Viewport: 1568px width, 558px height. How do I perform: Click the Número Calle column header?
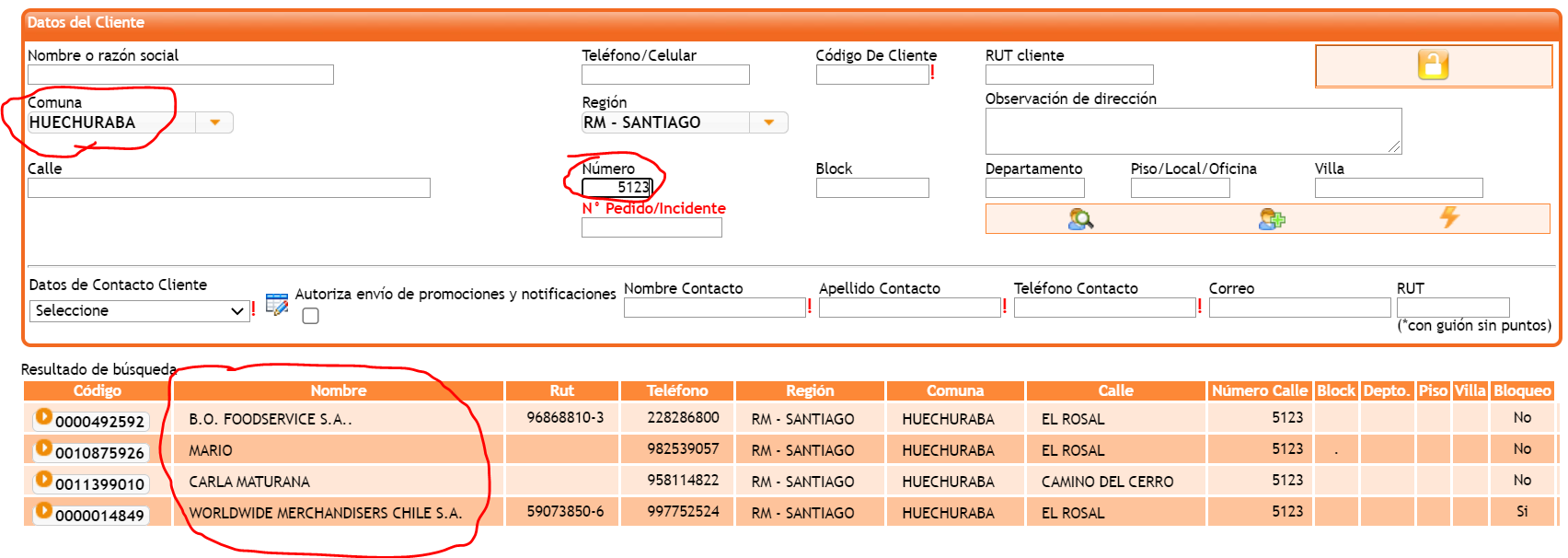(1260, 390)
